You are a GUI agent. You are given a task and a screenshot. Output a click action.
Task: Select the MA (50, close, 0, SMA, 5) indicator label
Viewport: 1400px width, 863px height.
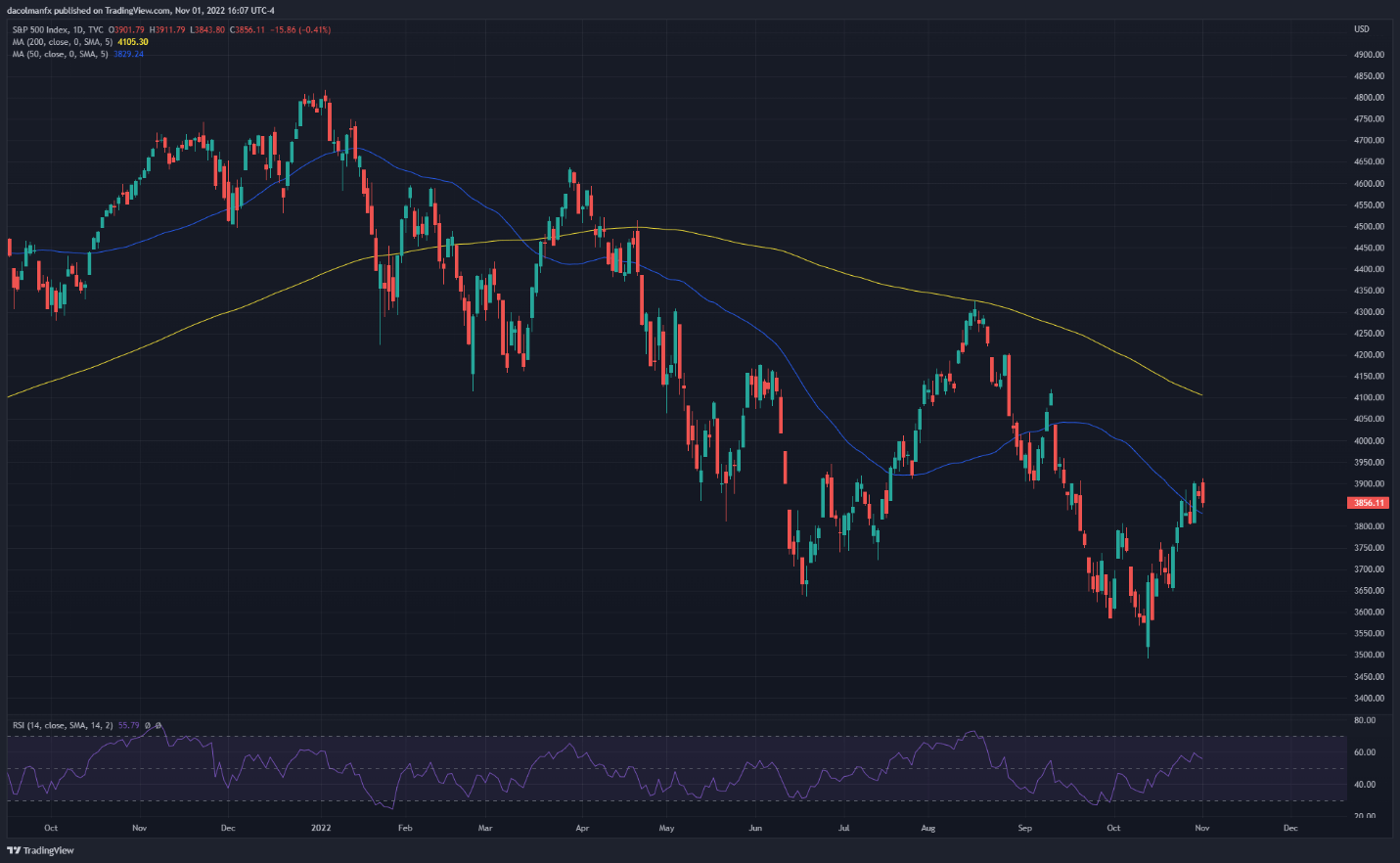click(x=61, y=54)
